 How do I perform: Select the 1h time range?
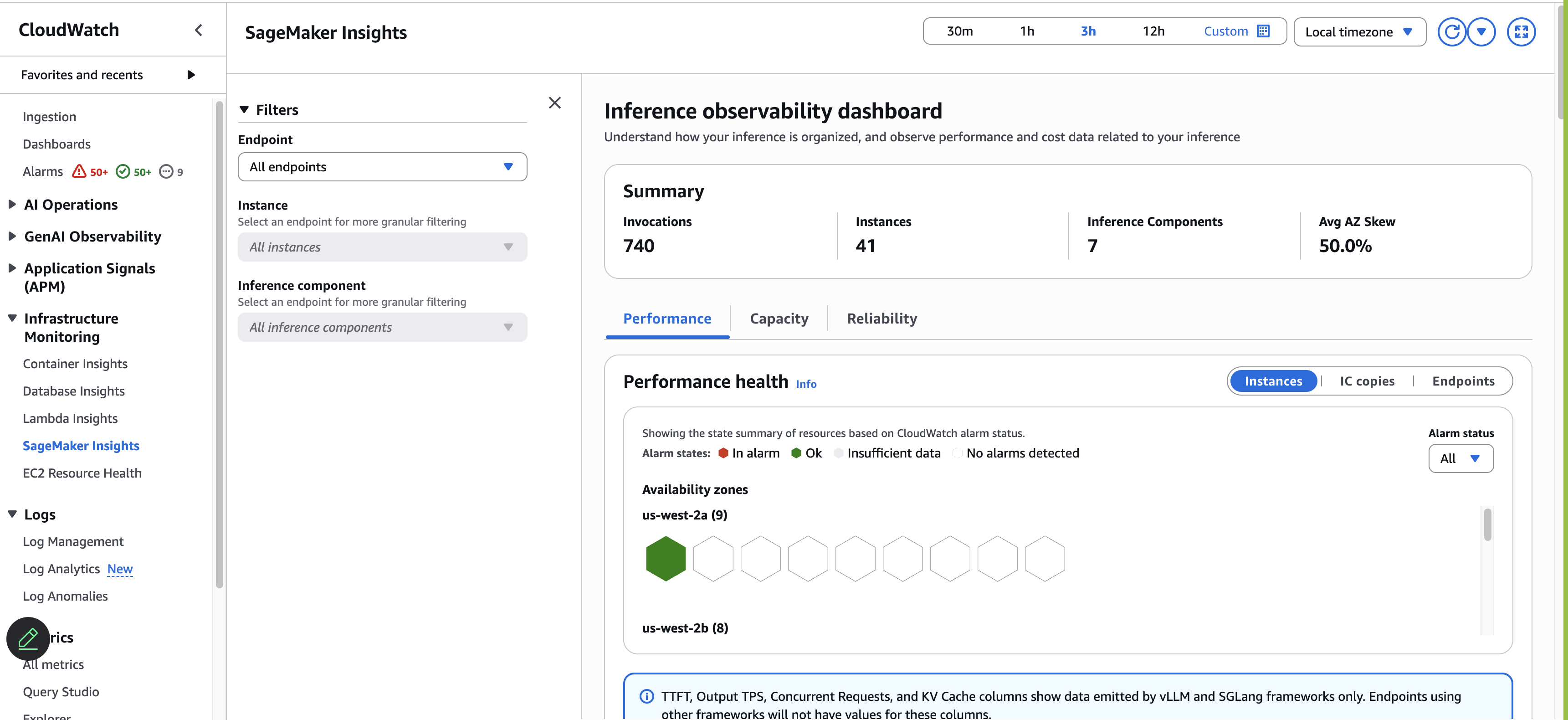pyautogui.click(x=1027, y=31)
